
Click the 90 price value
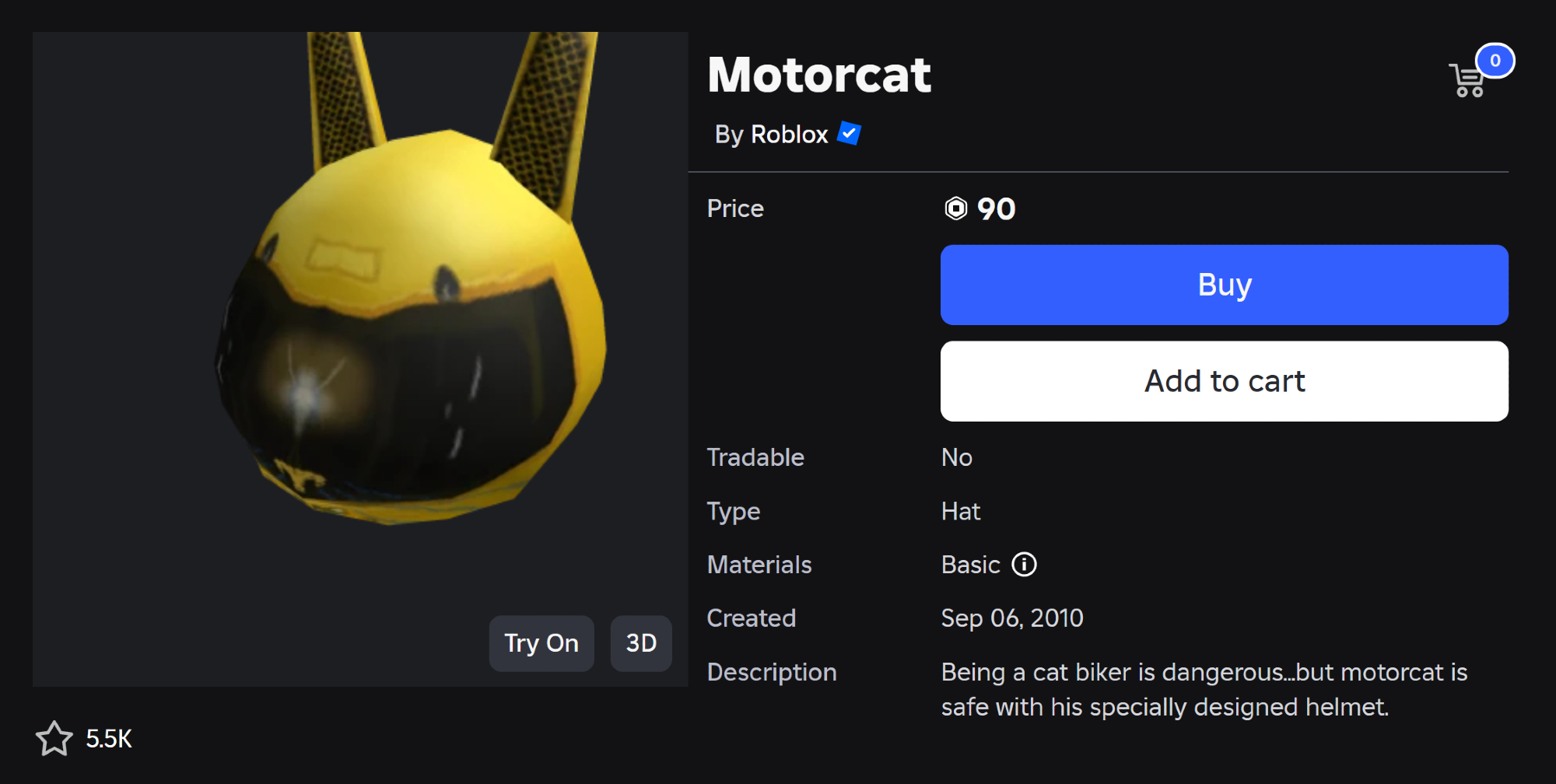996,208
